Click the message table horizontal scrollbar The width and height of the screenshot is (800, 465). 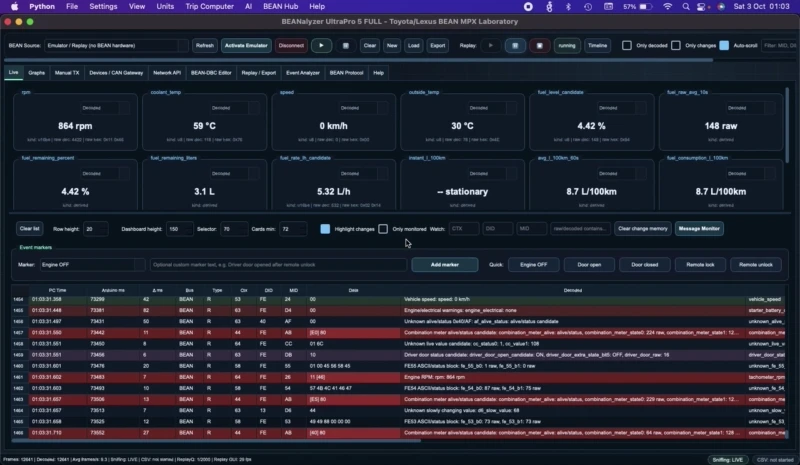click(x=217, y=440)
